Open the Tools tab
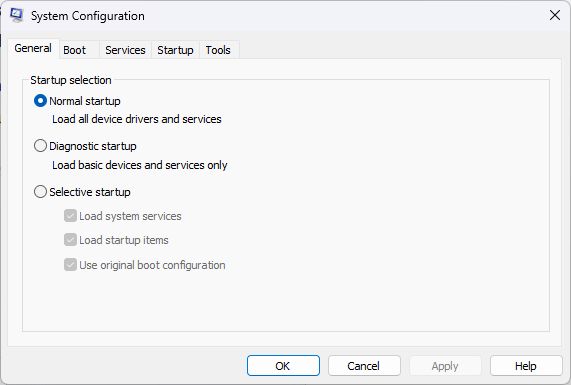 point(218,50)
